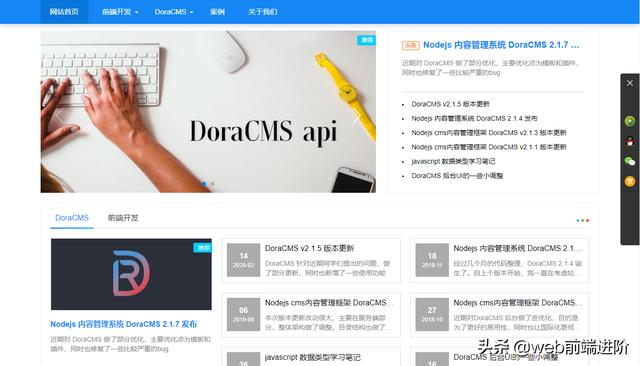Viewport: 640px width, 366px height.
Task: Click the 推荐 badge on the banner
Action: coord(367,40)
